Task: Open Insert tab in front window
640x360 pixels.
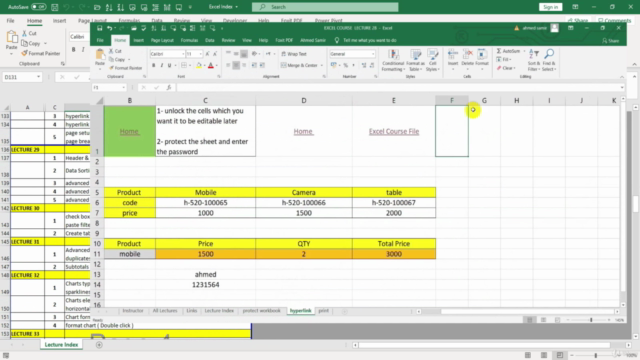Action: point(138,40)
